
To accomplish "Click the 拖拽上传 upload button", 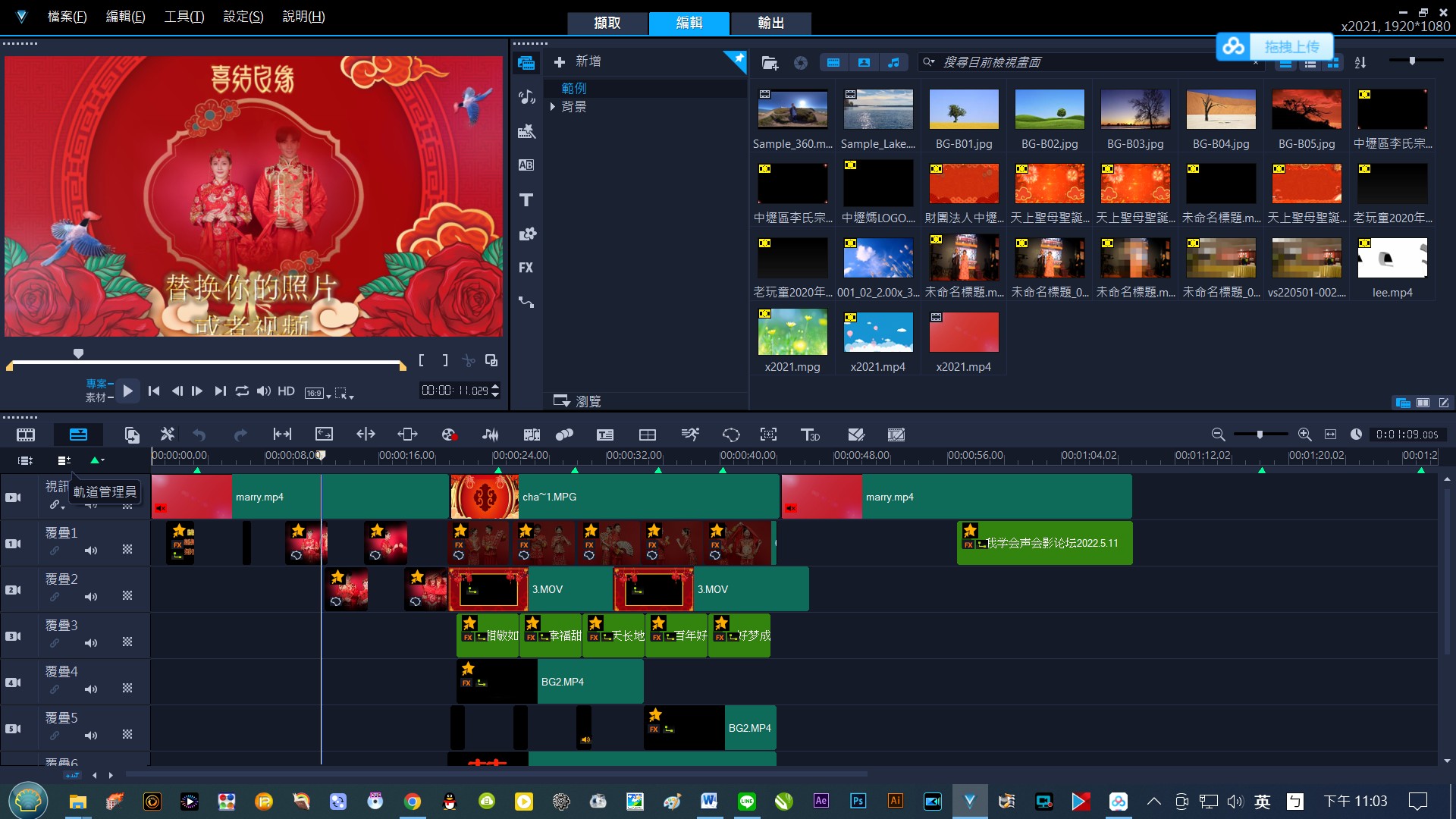I will pos(1275,47).
